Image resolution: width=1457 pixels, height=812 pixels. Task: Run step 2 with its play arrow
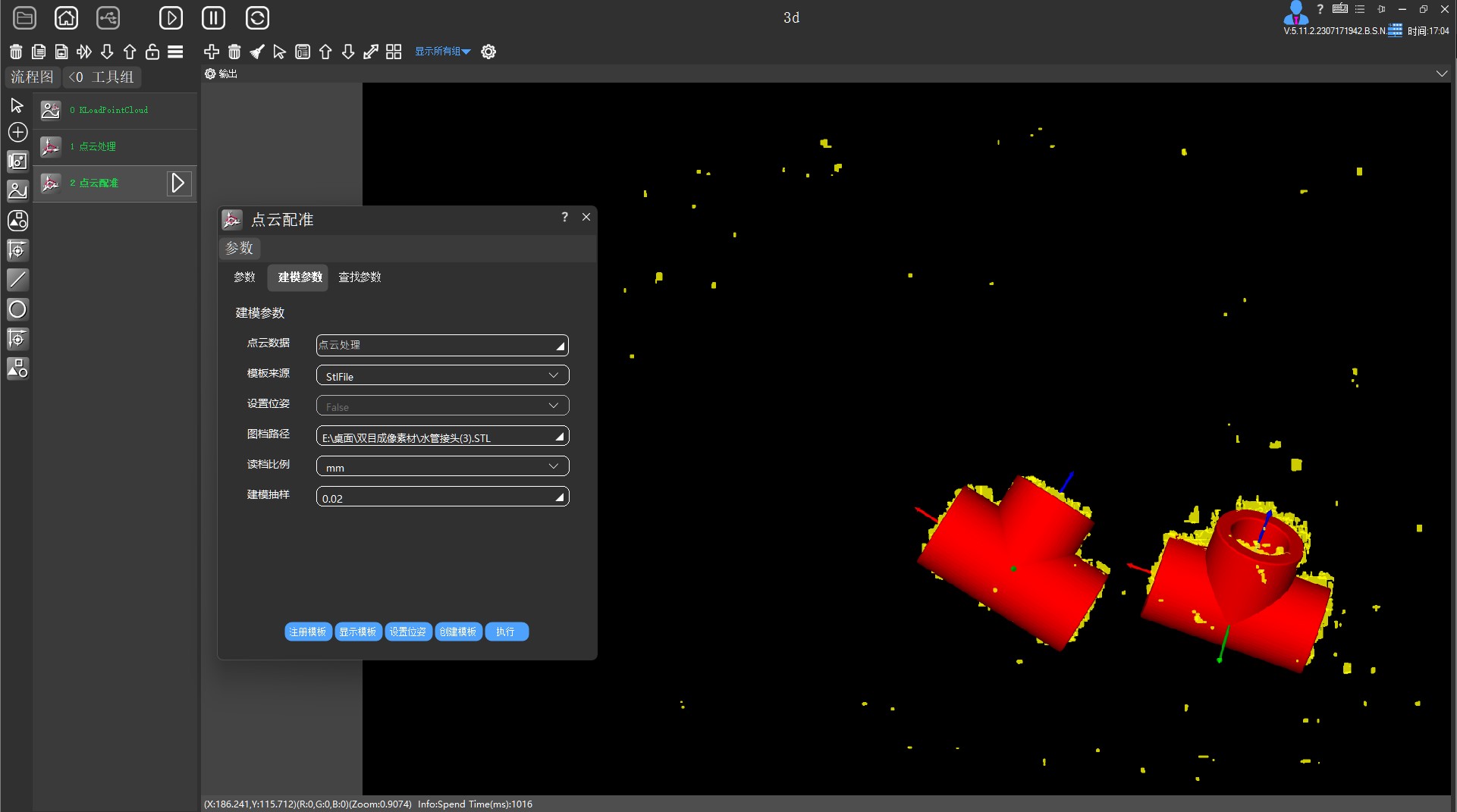point(178,183)
